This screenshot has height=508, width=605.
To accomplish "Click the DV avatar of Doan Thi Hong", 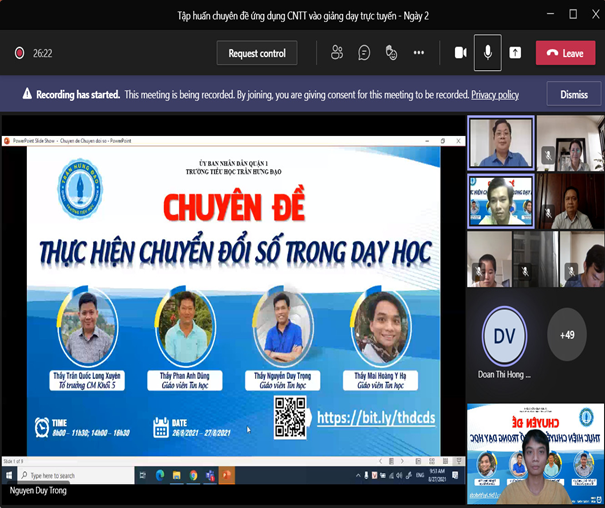I will pyautogui.click(x=504, y=336).
